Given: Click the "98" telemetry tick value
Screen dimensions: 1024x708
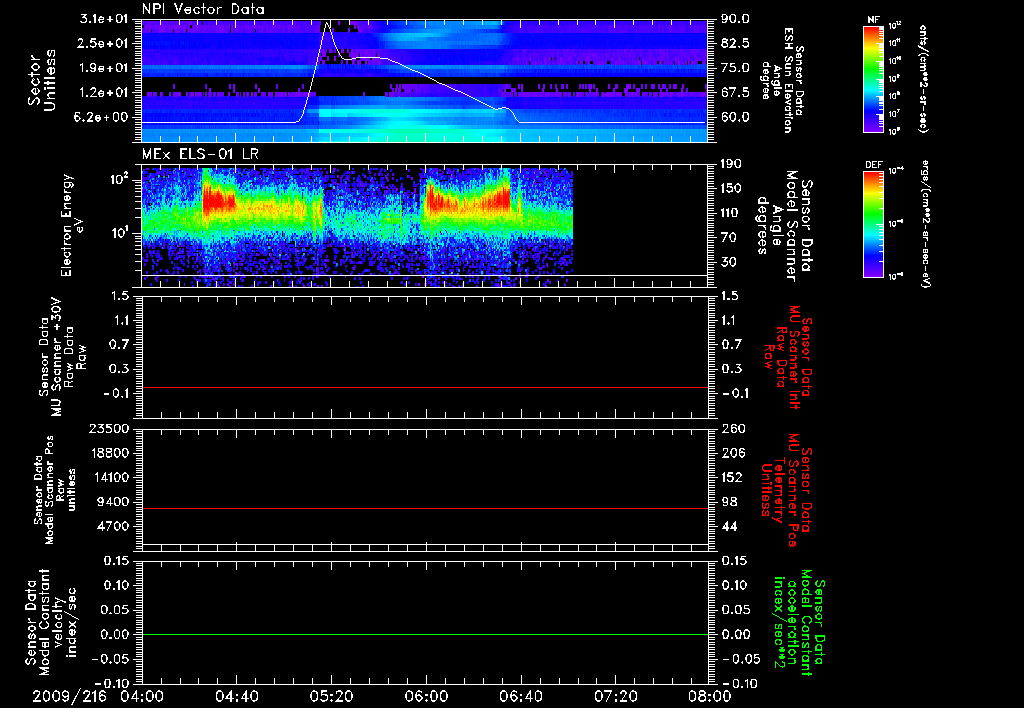Looking at the screenshot, I should pyautogui.click(x=729, y=502).
